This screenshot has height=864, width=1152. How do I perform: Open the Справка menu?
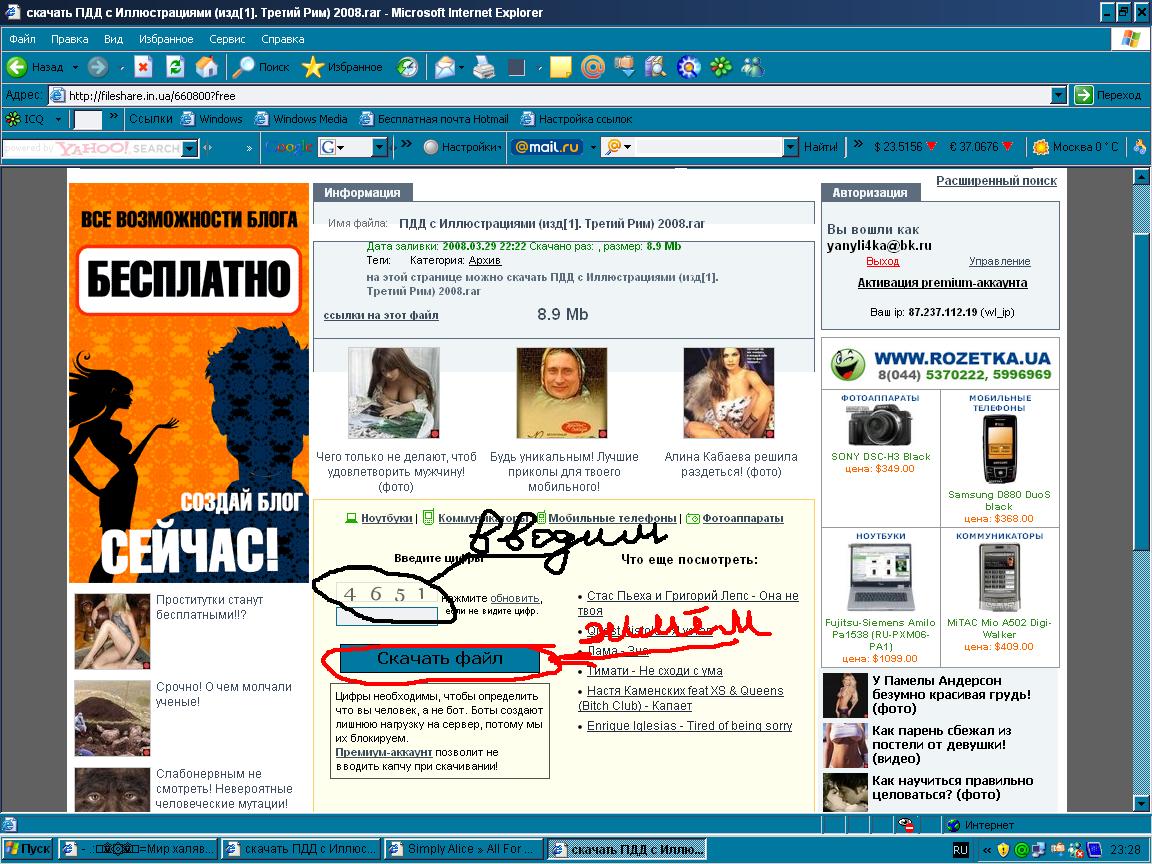283,39
